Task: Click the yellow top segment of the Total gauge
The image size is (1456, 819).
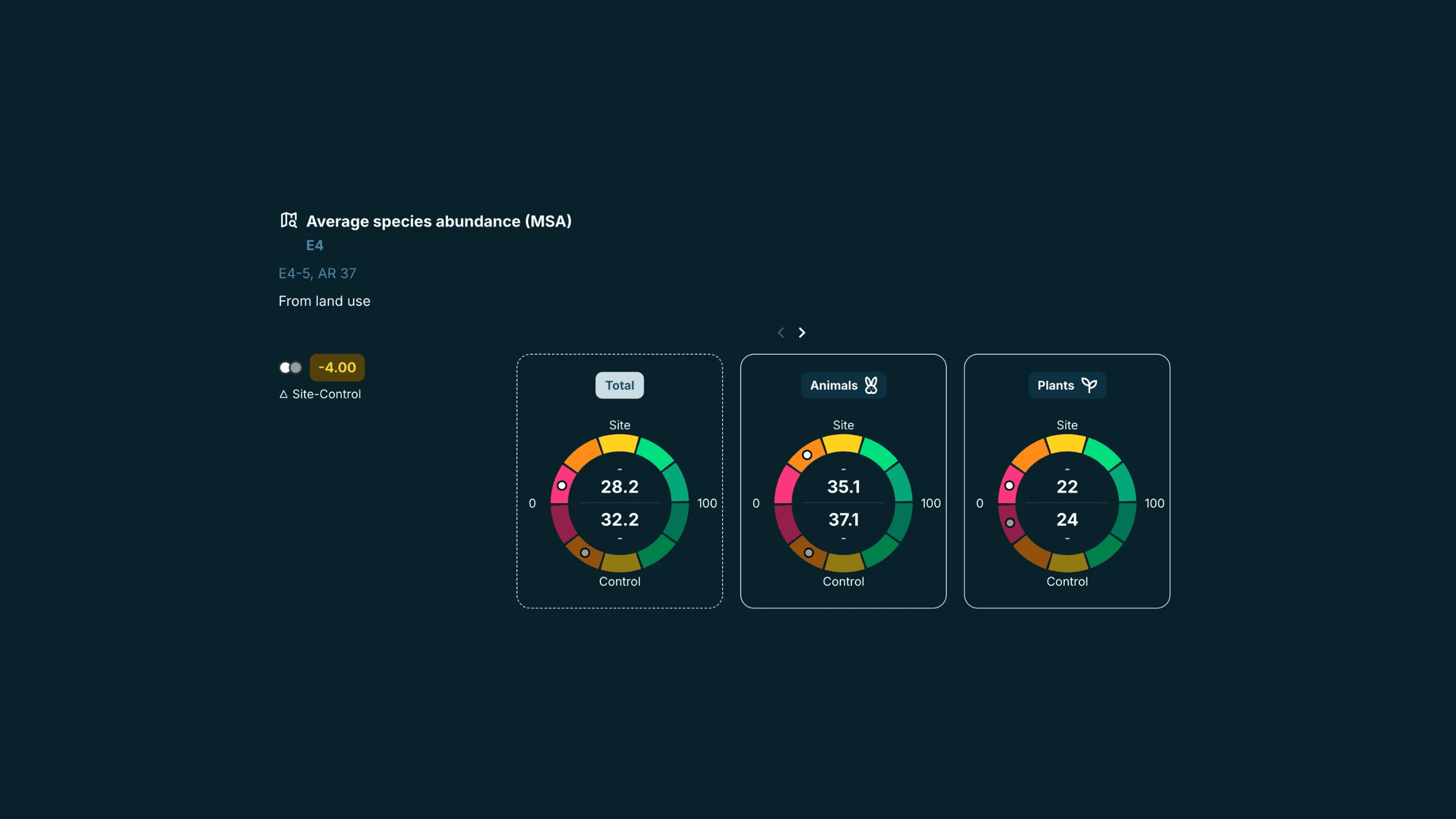Action: pos(619,444)
